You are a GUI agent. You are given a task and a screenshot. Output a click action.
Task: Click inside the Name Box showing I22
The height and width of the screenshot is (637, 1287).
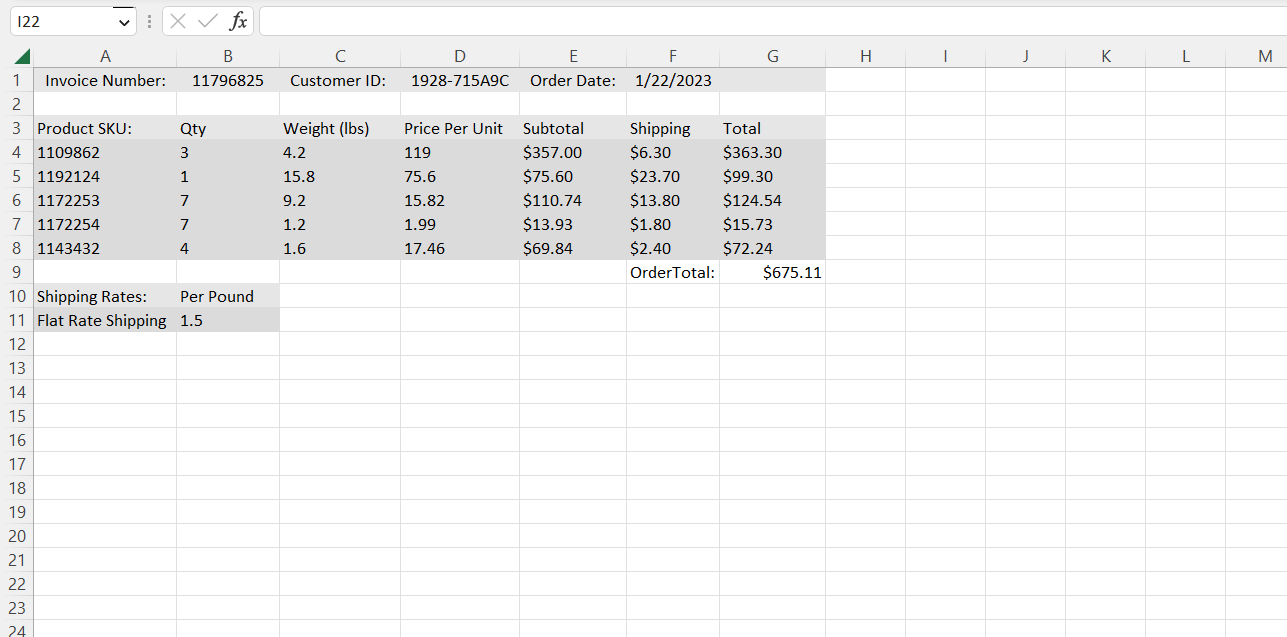(60, 21)
